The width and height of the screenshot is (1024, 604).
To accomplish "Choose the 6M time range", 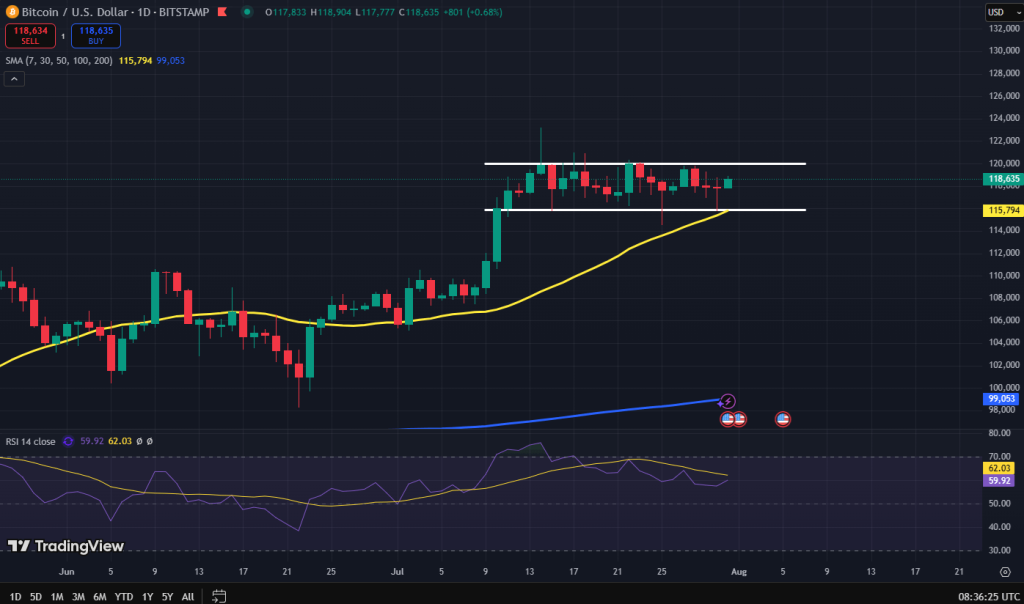I will [100, 597].
